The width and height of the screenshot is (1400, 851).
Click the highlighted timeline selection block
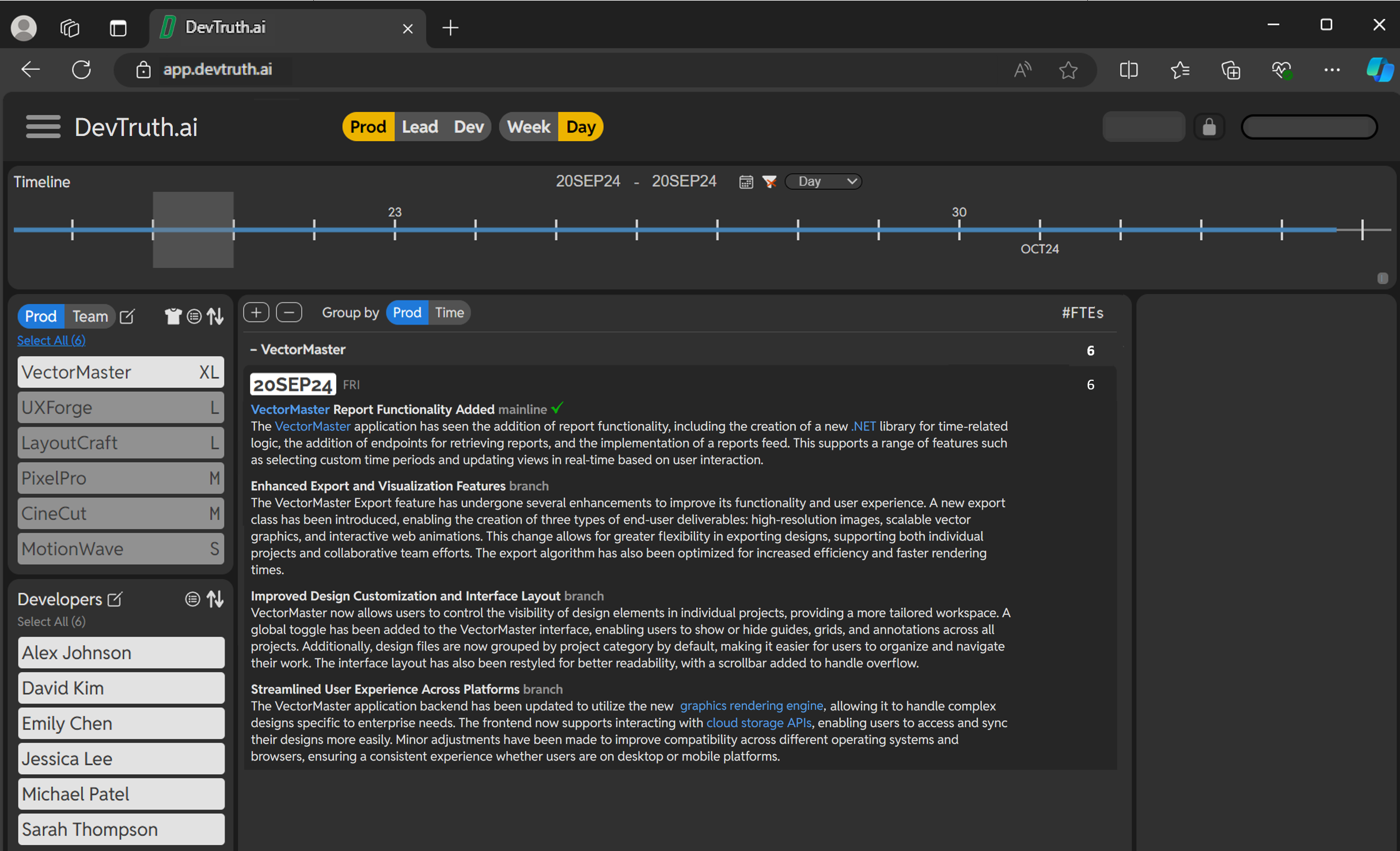point(193,229)
